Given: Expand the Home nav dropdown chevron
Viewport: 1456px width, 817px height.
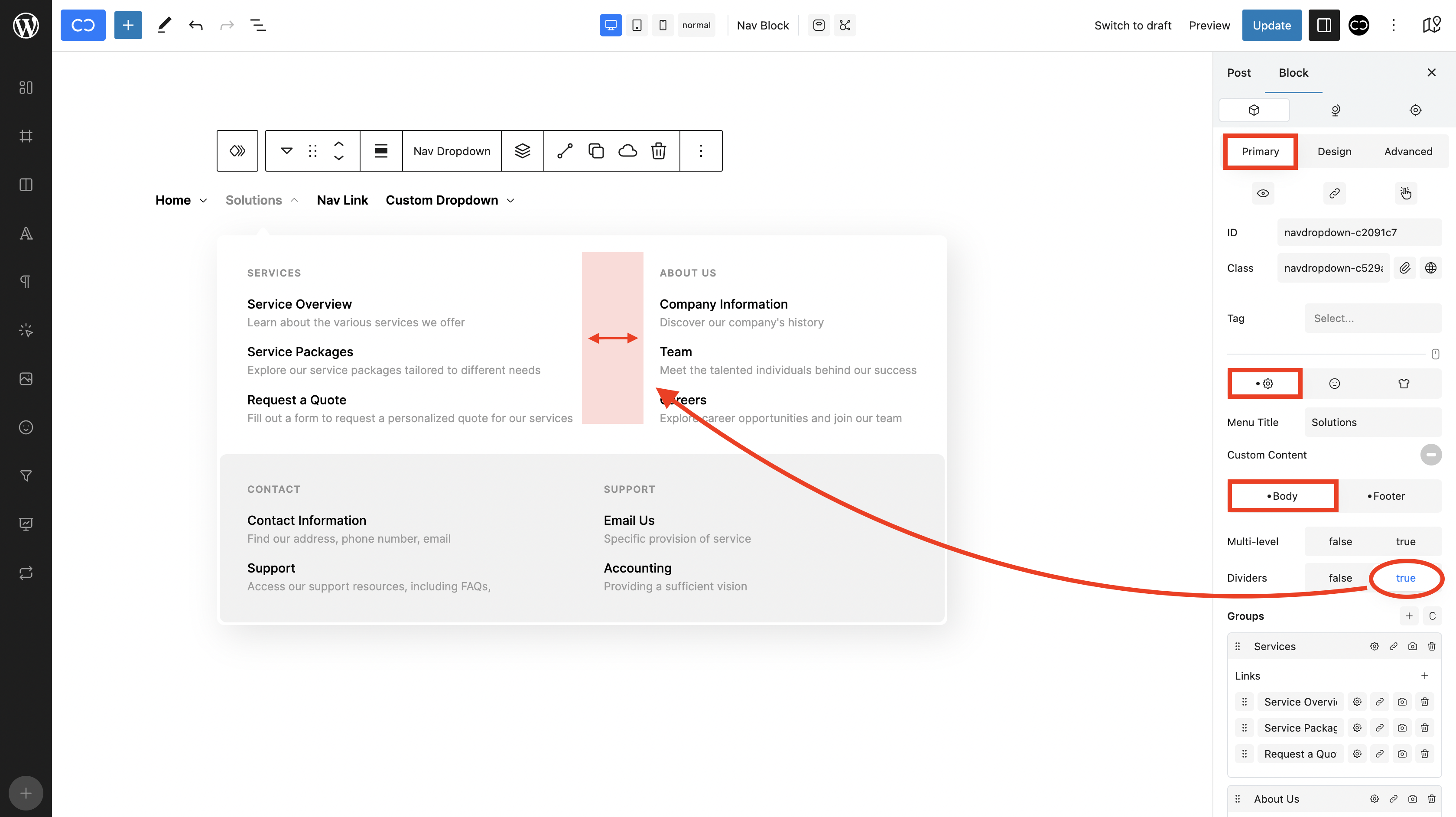Looking at the screenshot, I should coord(203,201).
